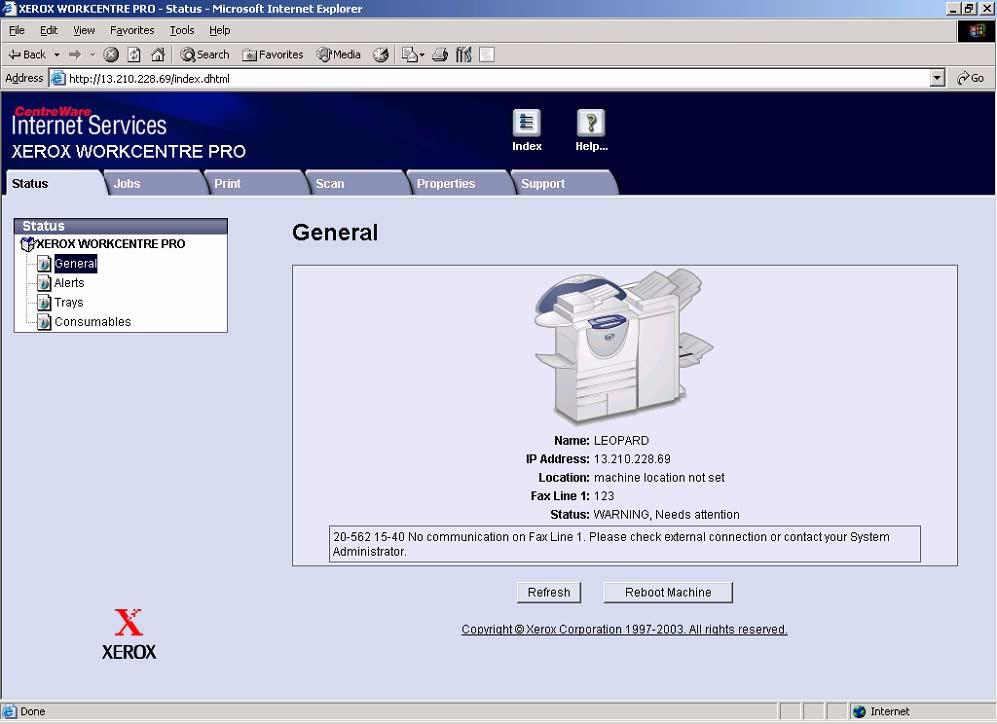Click the Done status text
The width and height of the screenshot is (997, 724).
point(32,711)
